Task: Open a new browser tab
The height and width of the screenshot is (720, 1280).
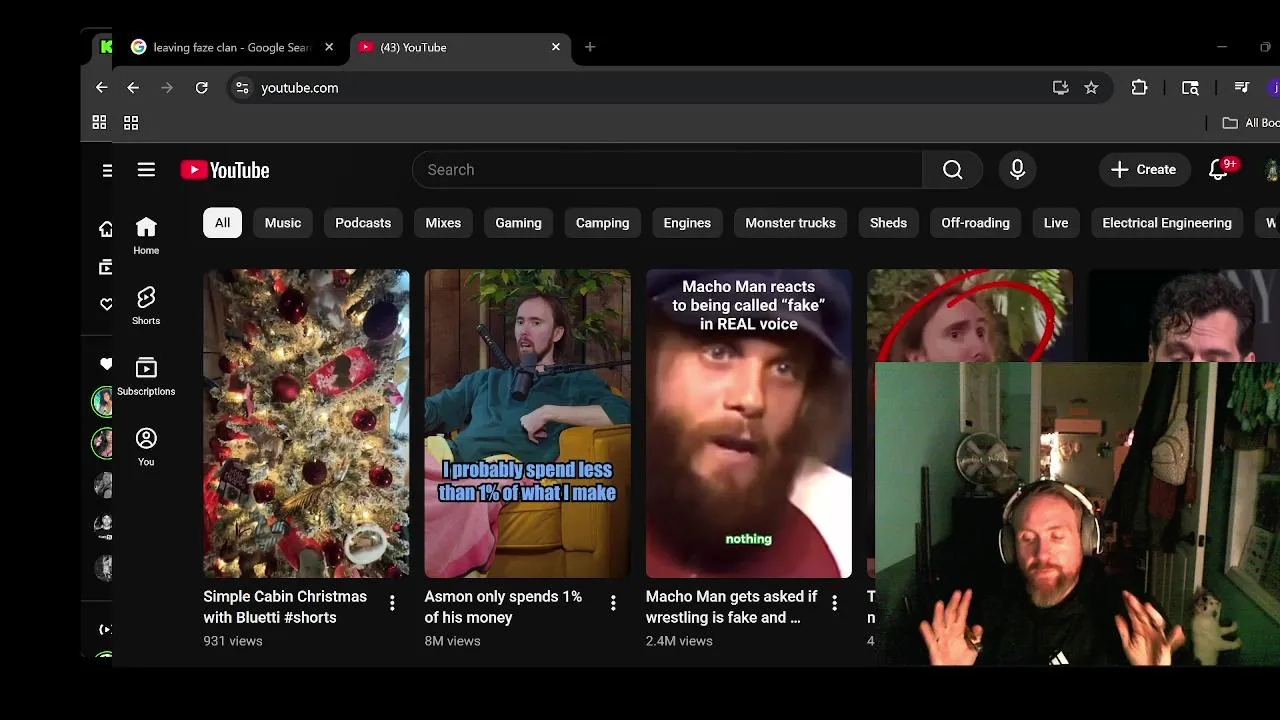Action: [590, 47]
